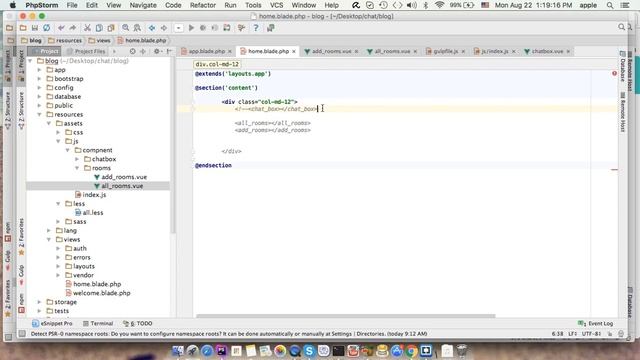
Task: Close the app.blade.php tab
Action: (x=229, y=51)
